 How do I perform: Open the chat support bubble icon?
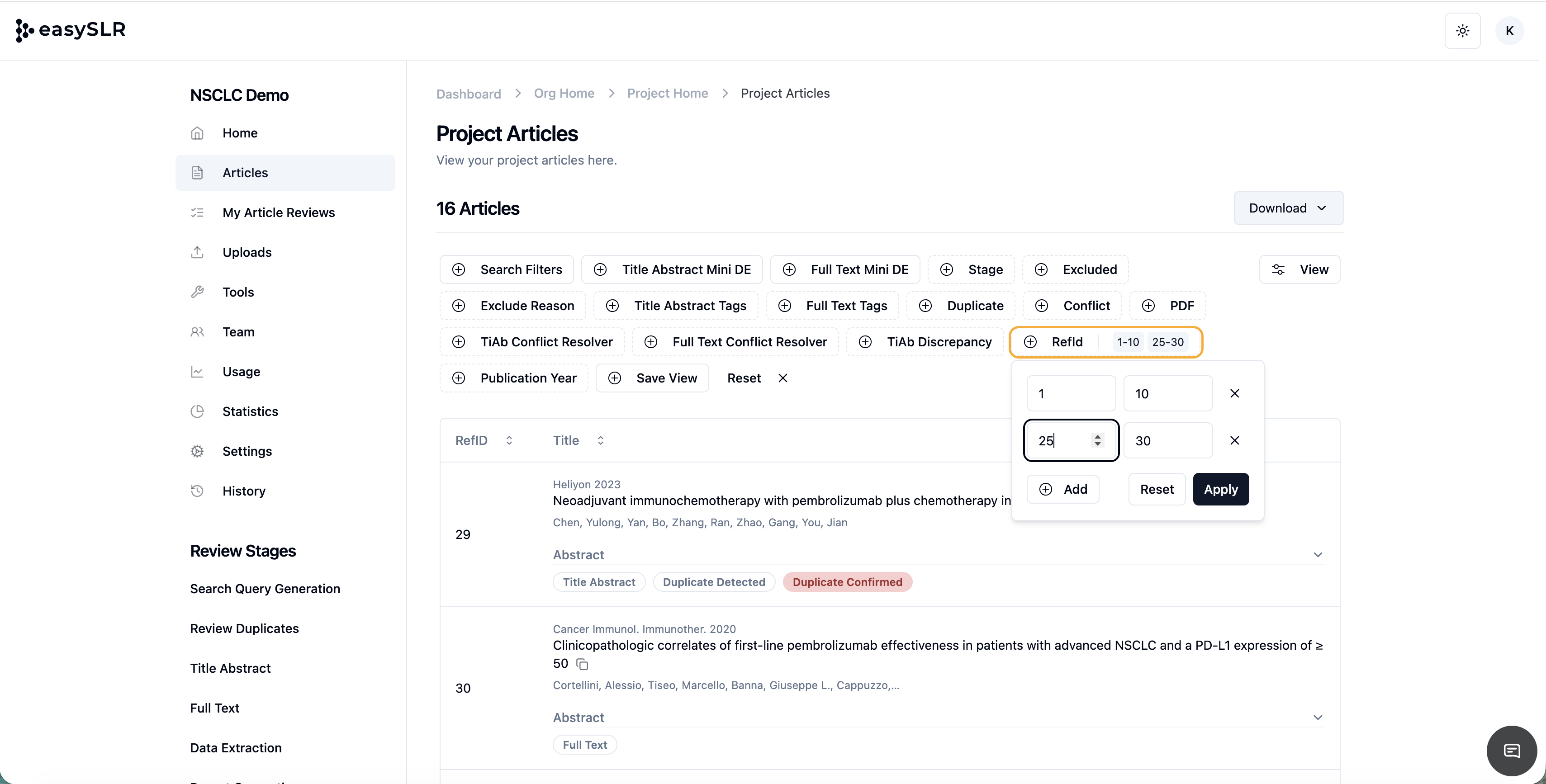[1511, 751]
